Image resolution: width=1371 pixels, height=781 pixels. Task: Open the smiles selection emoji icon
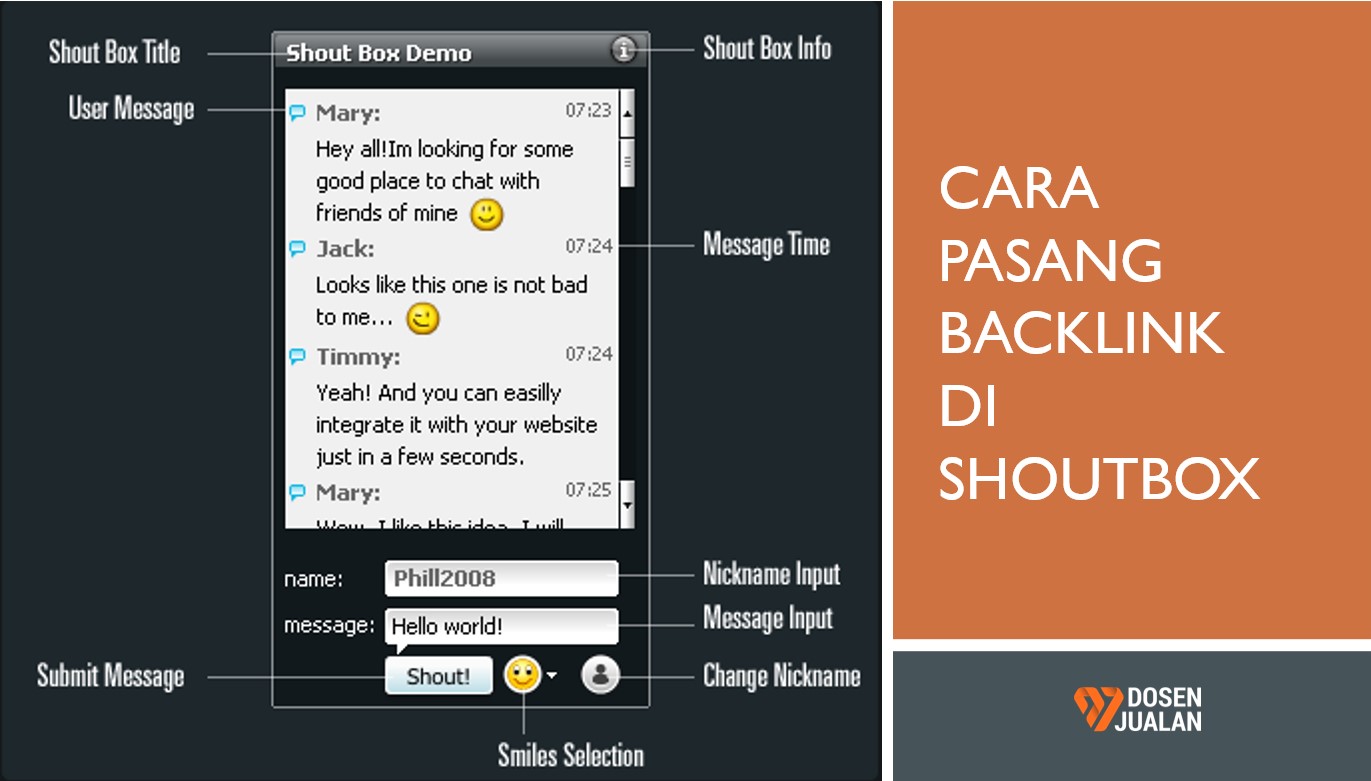pyautogui.click(x=521, y=675)
